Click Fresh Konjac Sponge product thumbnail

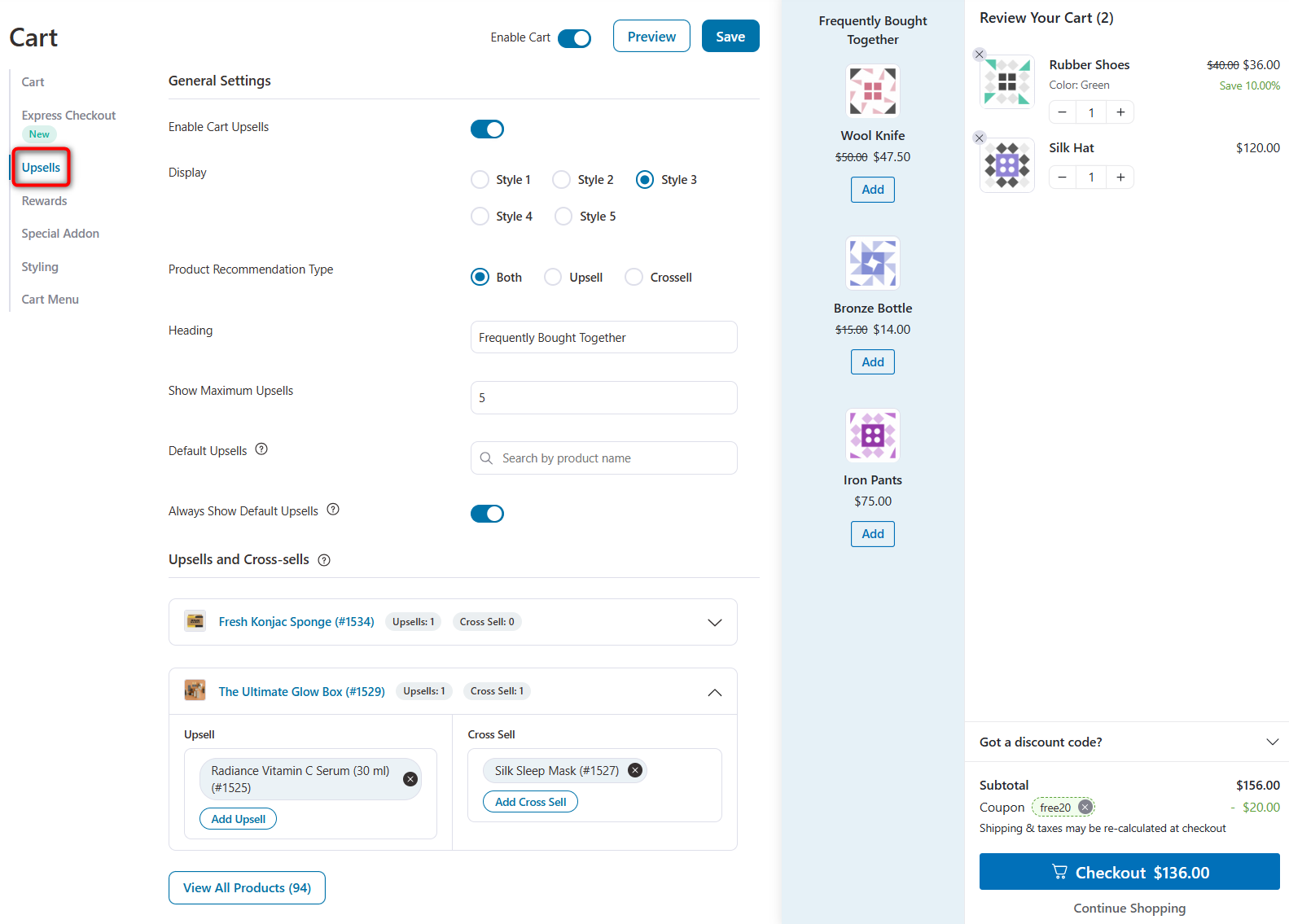pyautogui.click(x=195, y=621)
